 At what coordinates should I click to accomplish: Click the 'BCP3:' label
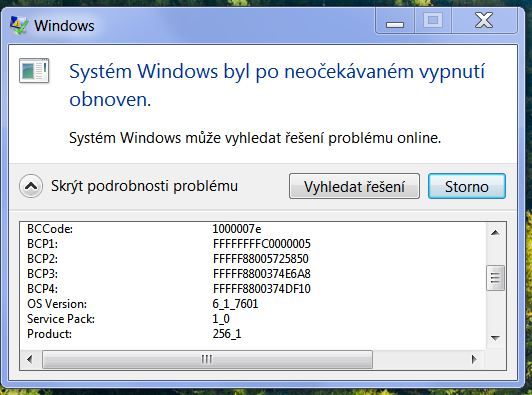42,274
